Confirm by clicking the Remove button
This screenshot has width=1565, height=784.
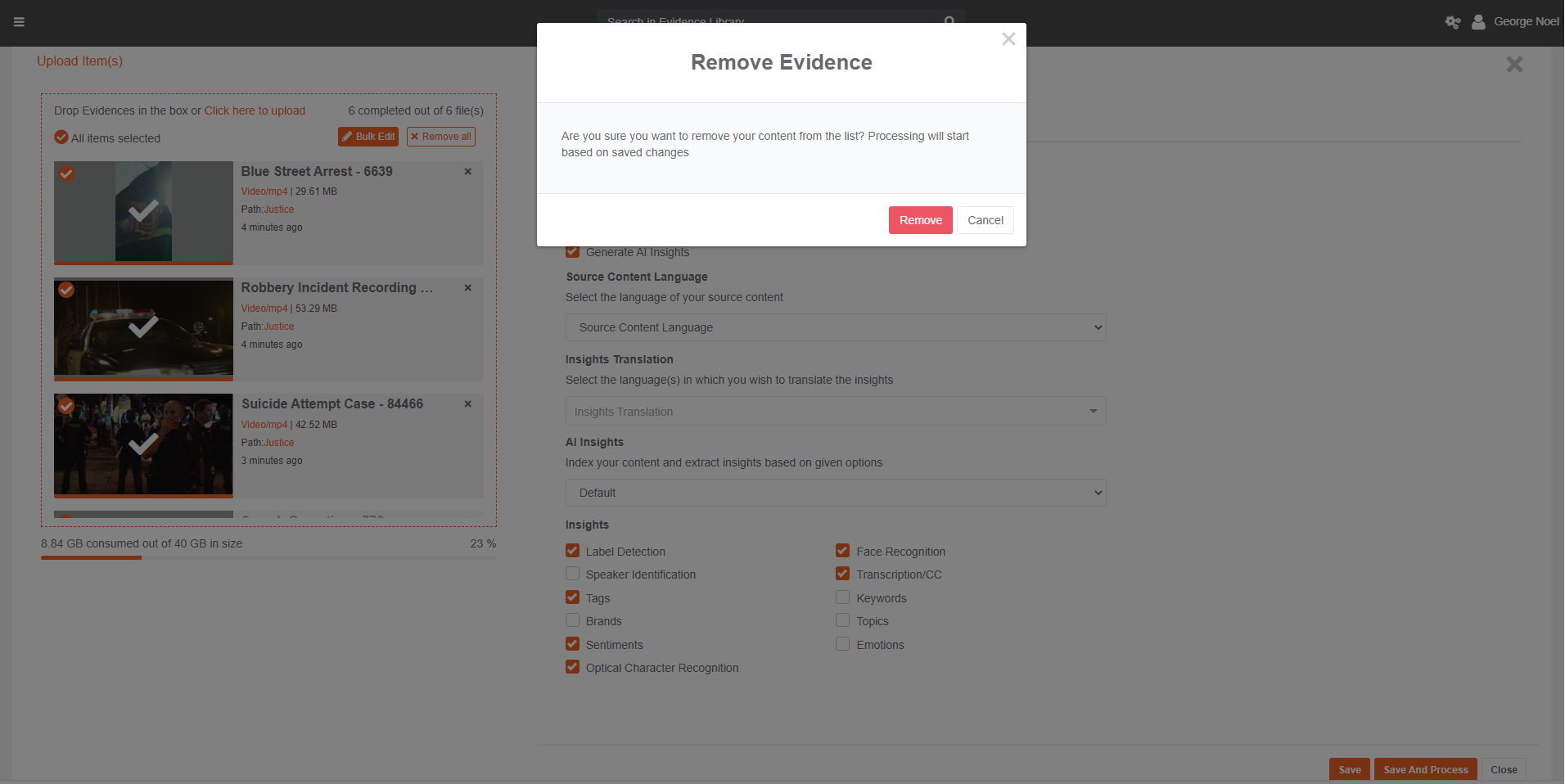[920, 220]
